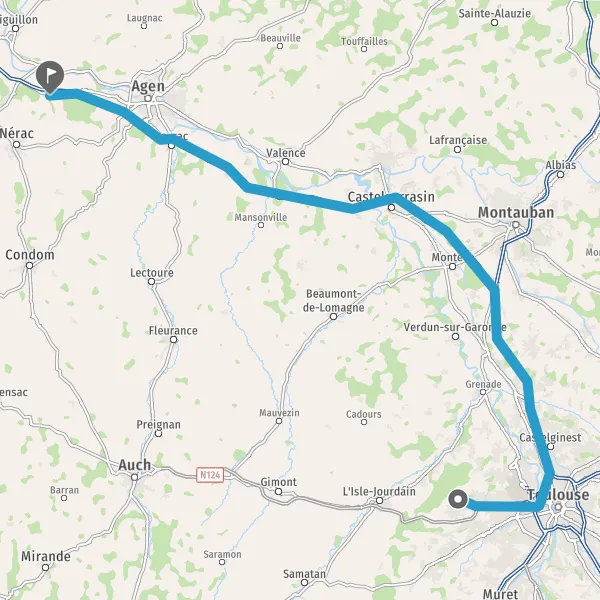Click the Montauban city marker dot
The height and width of the screenshot is (600, 600).
(x=515, y=225)
